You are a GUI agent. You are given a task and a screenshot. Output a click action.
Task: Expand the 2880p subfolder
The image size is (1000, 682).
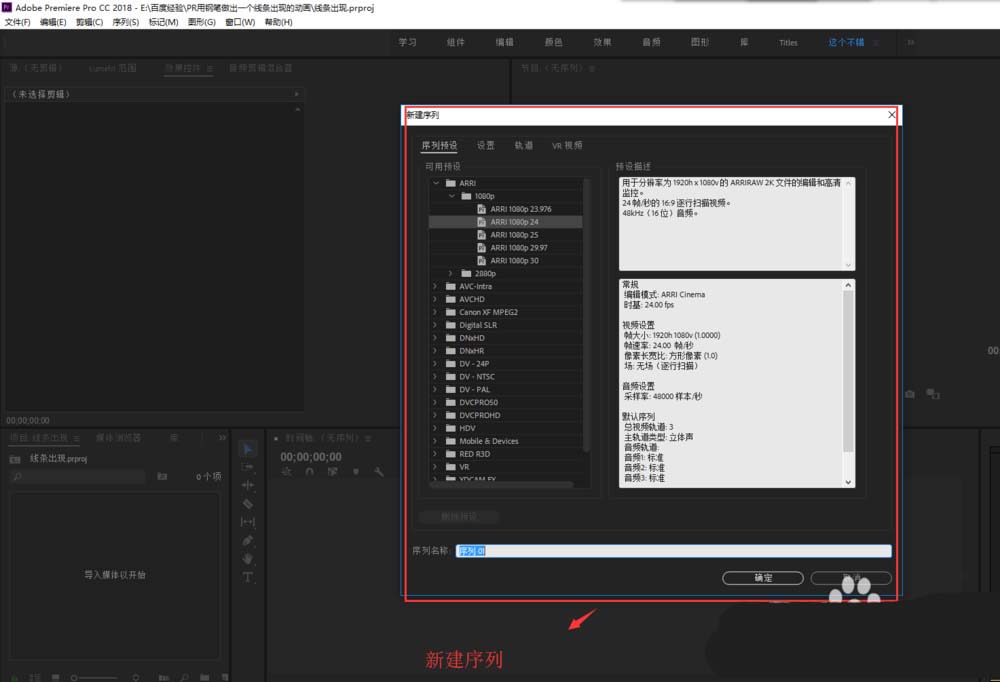(451, 274)
